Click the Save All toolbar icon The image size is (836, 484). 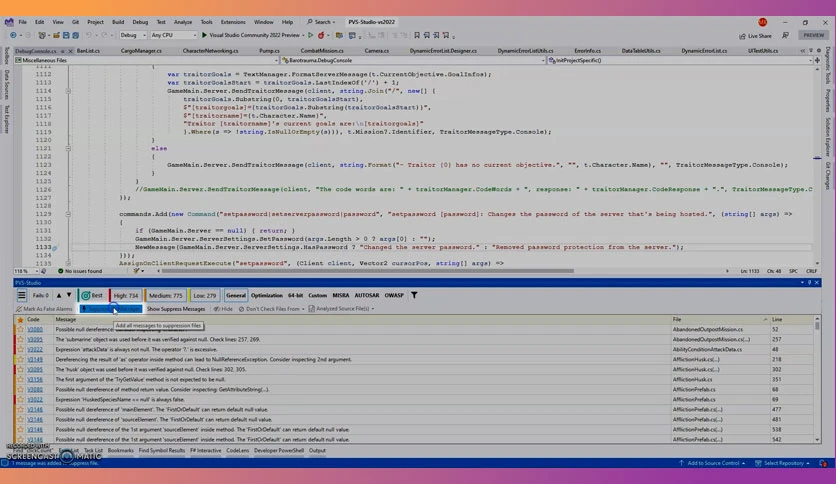(x=76, y=35)
